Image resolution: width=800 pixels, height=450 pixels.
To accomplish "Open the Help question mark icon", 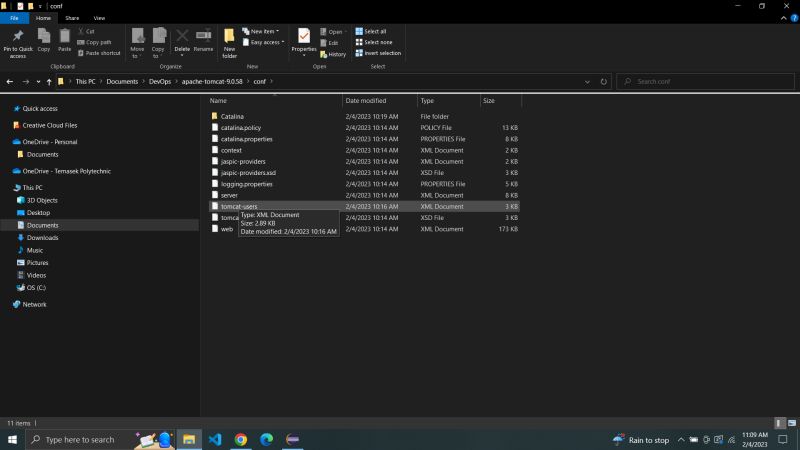I will pyautogui.click(x=794, y=18).
